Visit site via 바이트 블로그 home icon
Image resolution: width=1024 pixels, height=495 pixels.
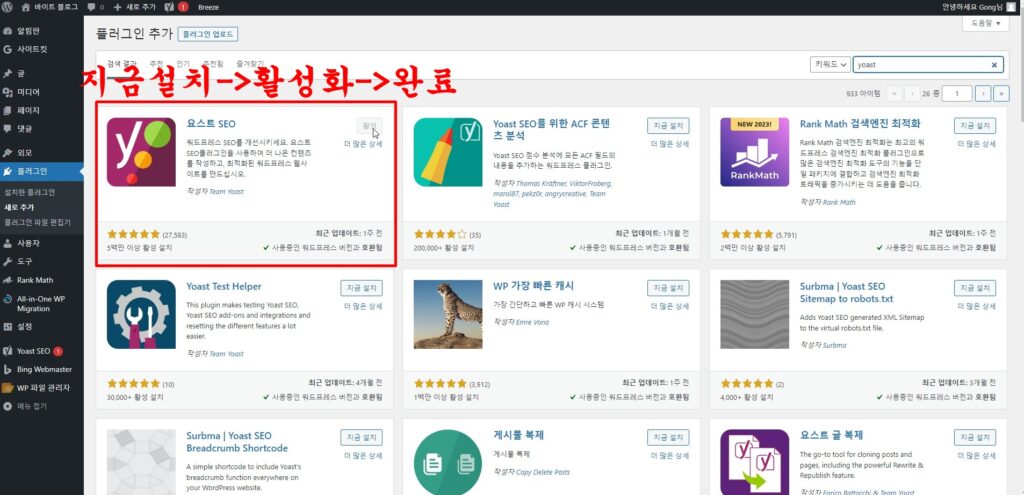[25, 7]
